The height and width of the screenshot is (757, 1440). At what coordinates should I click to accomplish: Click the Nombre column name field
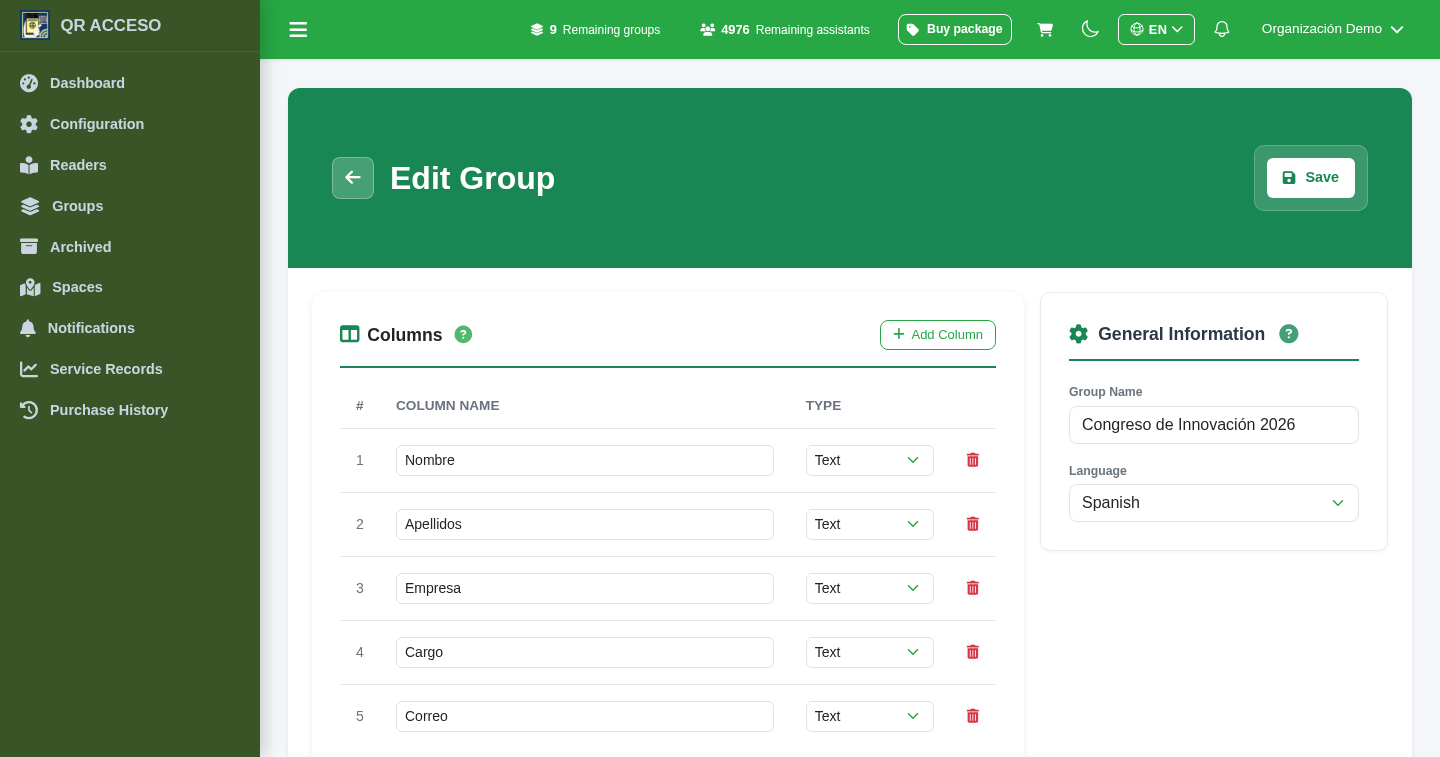pos(585,460)
